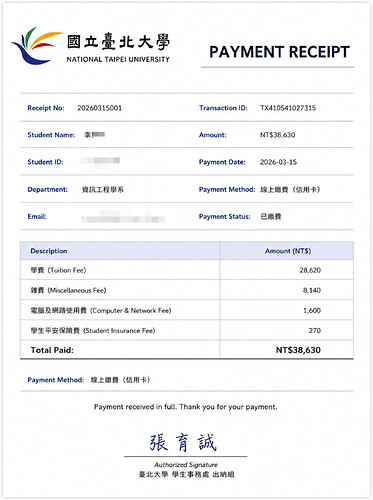
Task: Select 線上繳費(信用卡) below the fee table
Action: [x=121, y=380]
